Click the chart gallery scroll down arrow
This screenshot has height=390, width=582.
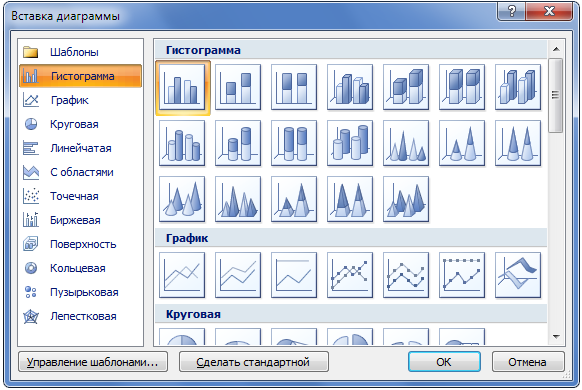pos(556,337)
